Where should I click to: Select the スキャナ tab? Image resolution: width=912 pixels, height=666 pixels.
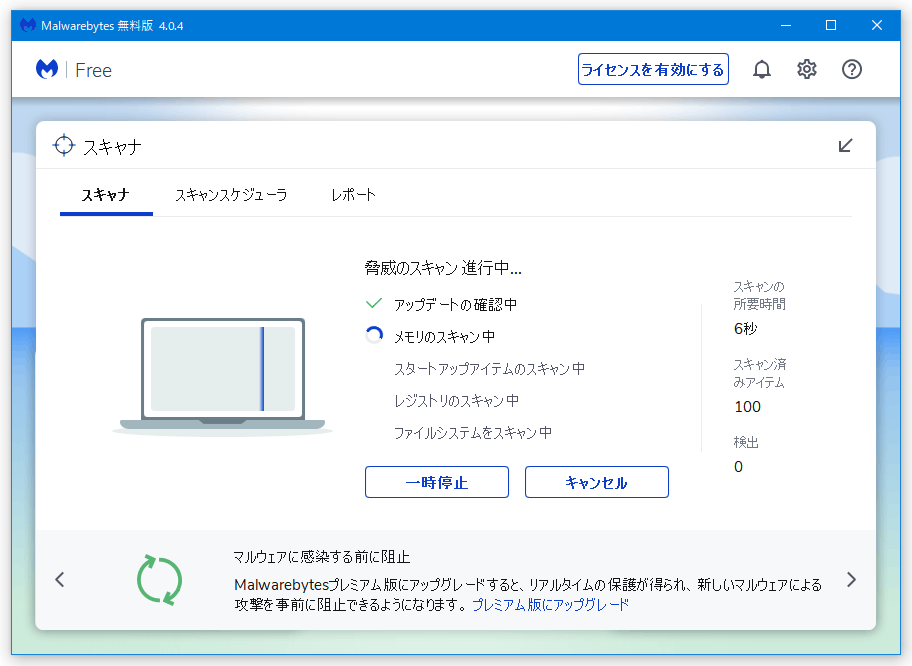click(x=106, y=195)
